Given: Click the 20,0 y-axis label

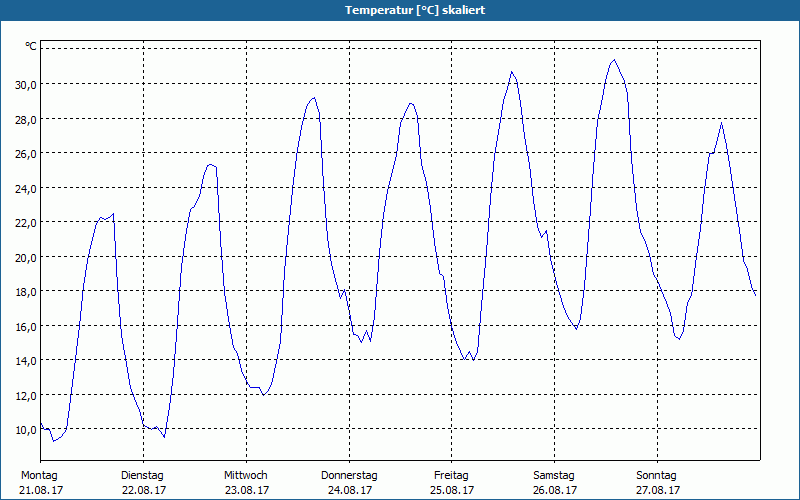Looking at the screenshot, I should 26,257.
